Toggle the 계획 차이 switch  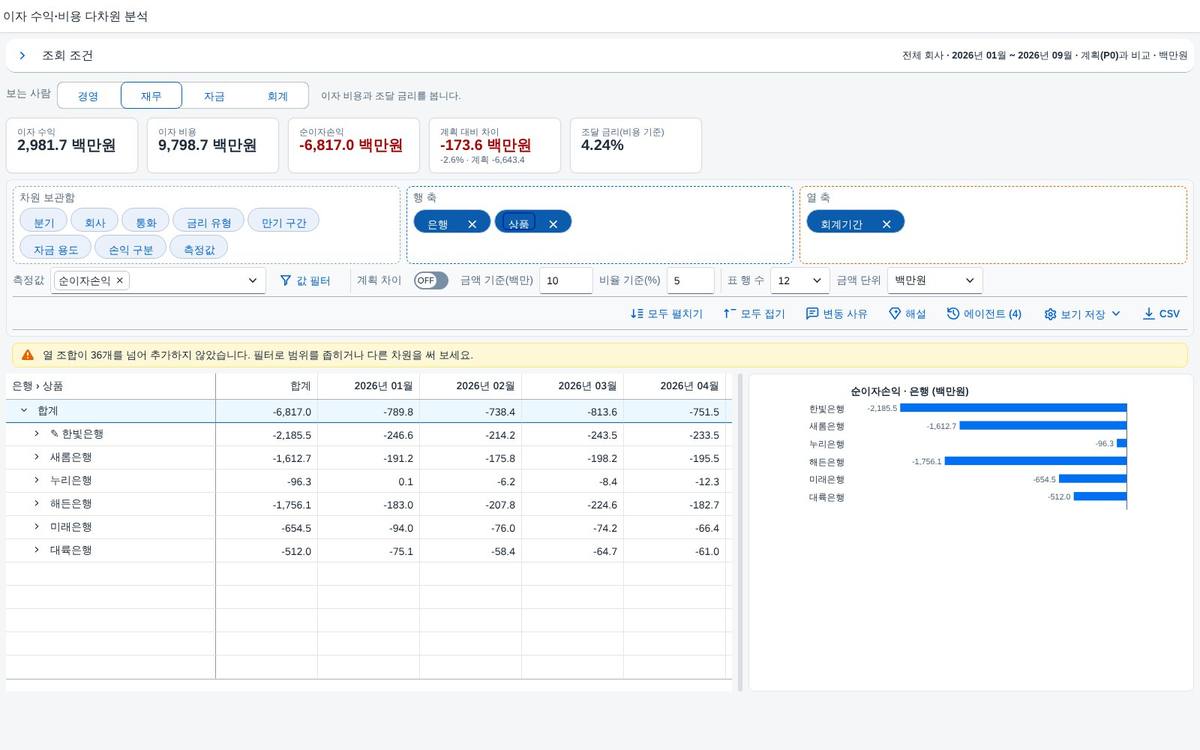coord(431,281)
